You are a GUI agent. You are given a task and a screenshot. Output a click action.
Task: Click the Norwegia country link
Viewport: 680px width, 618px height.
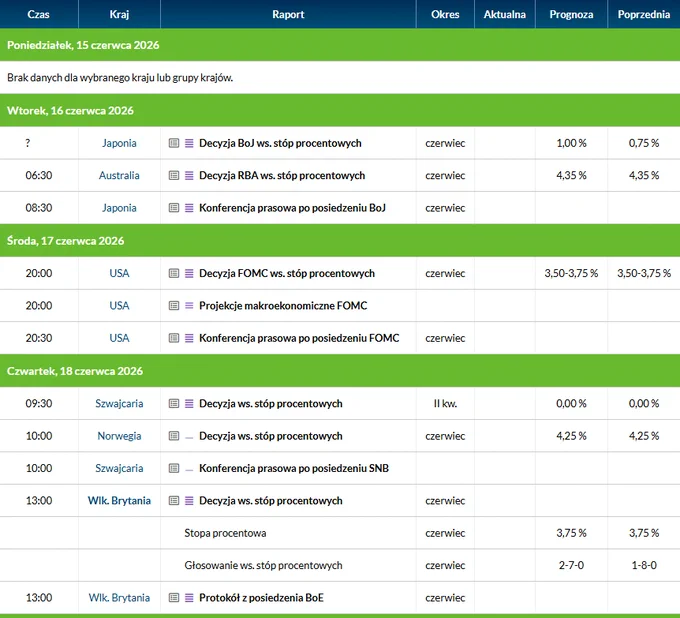coord(119,436)
